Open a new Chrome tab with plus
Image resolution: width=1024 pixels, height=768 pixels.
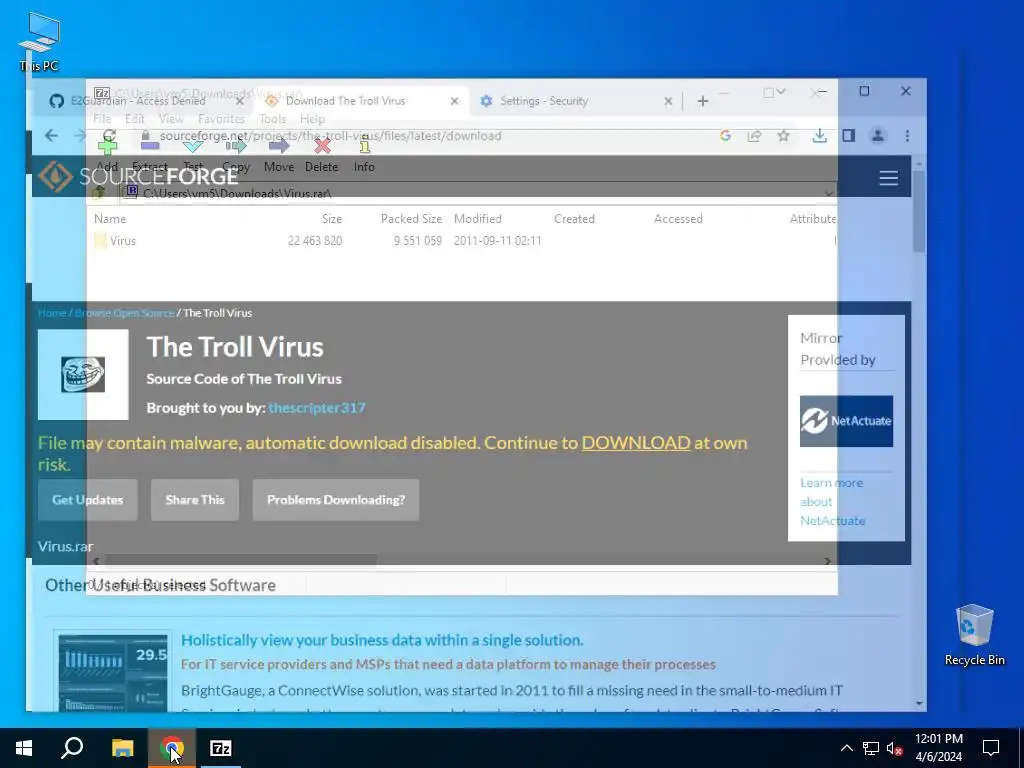pos(703,101)
